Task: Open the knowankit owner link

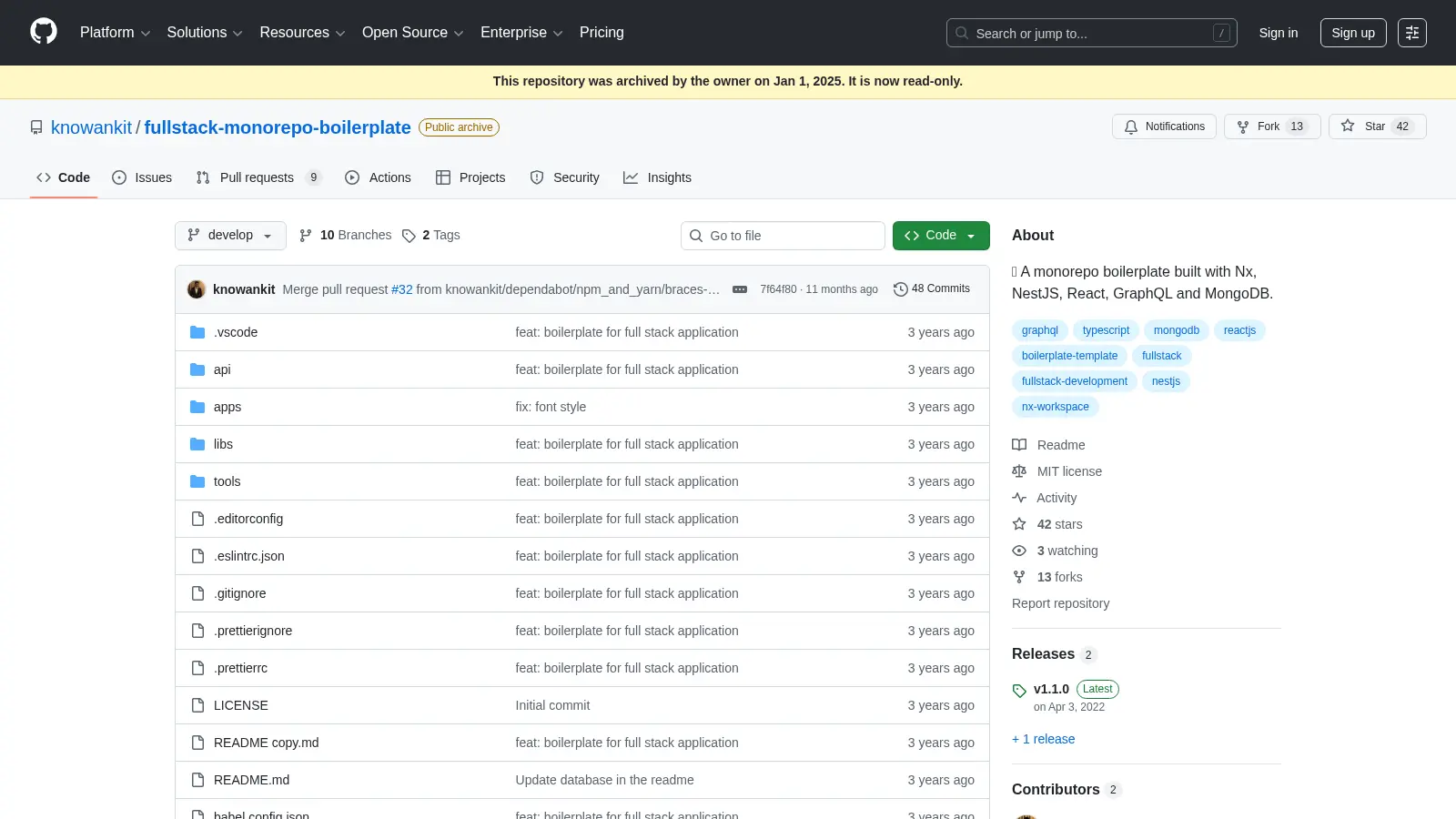Action: click(x=91, y=127)
